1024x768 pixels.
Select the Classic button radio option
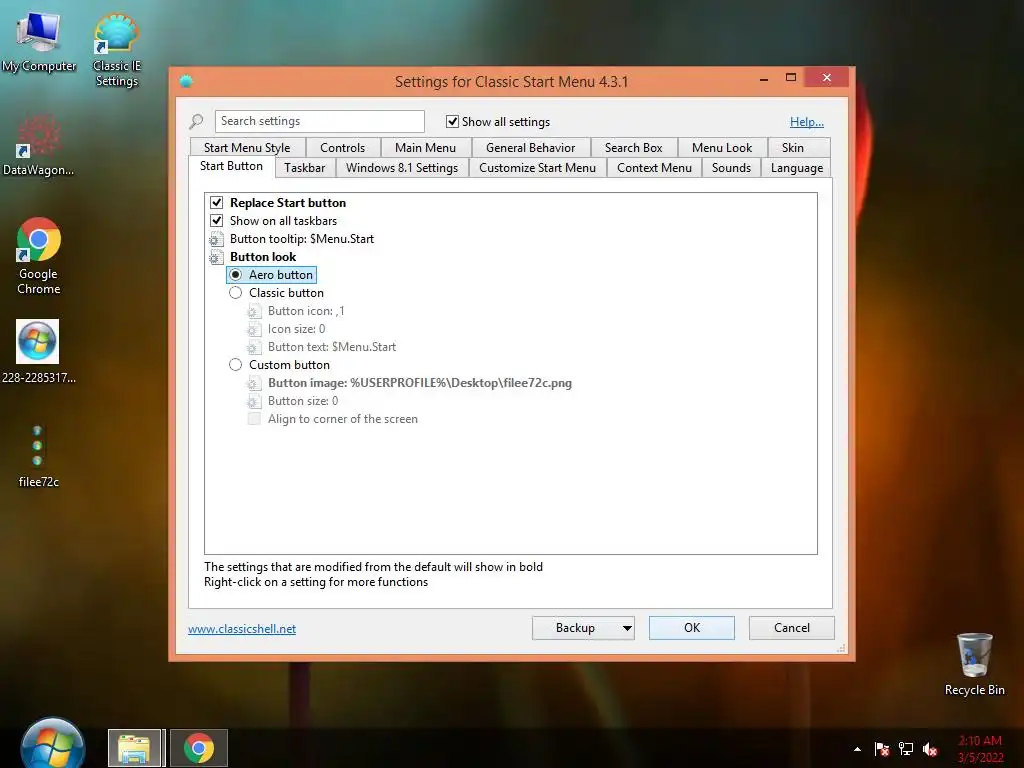click(236, 293)
